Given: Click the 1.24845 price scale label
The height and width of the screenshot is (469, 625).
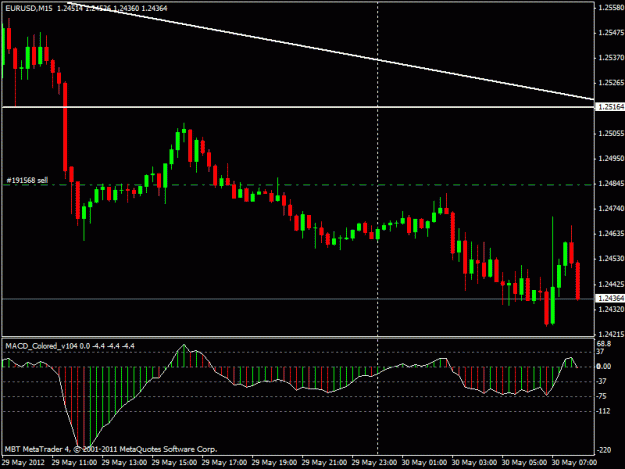Looking at the screenshot, I should coord(611,184).
